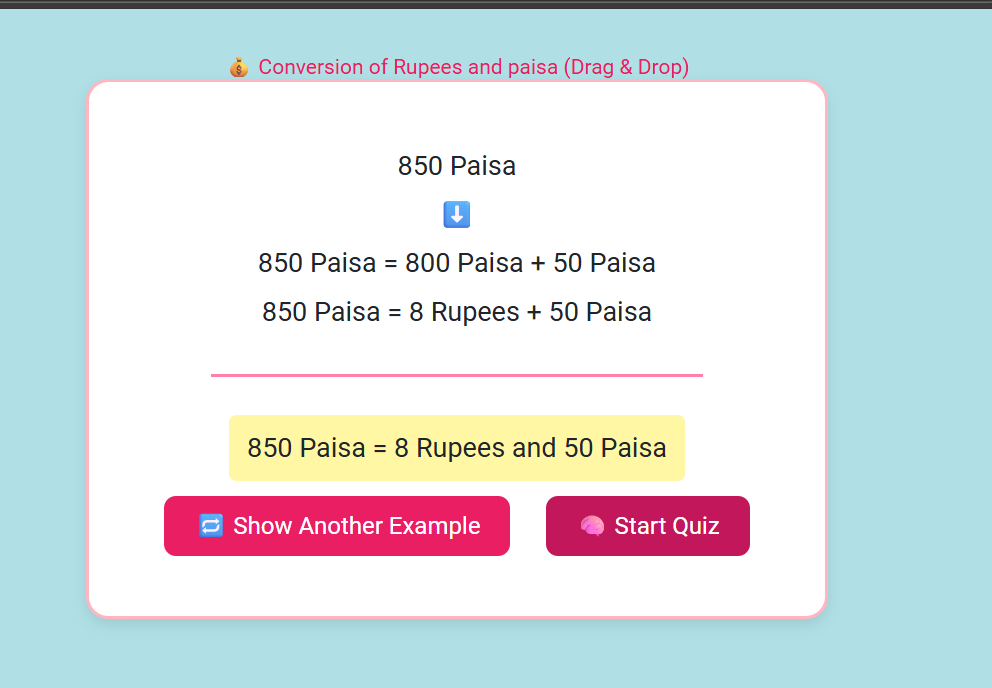Click the 850 Paisa heading text
This screenshot has height=688, width=992.
point(456,166)
